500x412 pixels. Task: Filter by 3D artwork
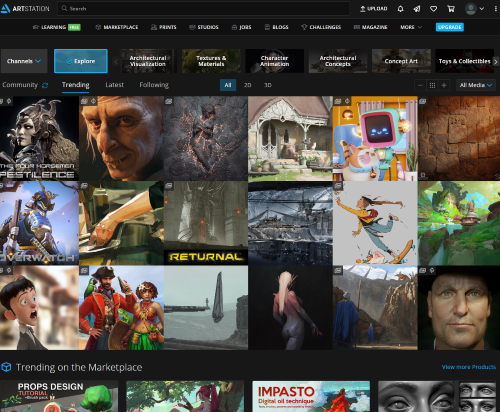[268, 85]
